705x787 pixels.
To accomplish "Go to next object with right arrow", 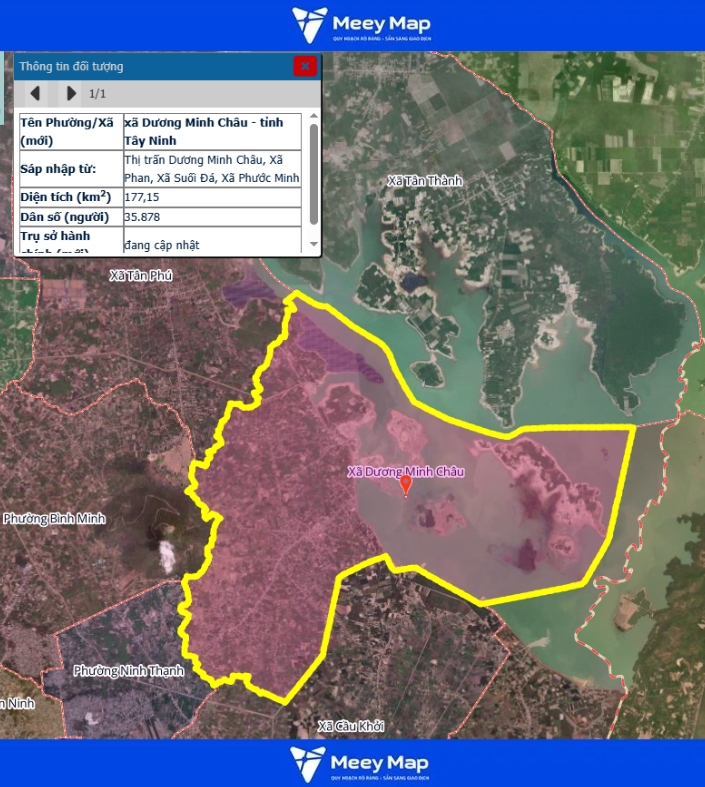I will 70,94.
